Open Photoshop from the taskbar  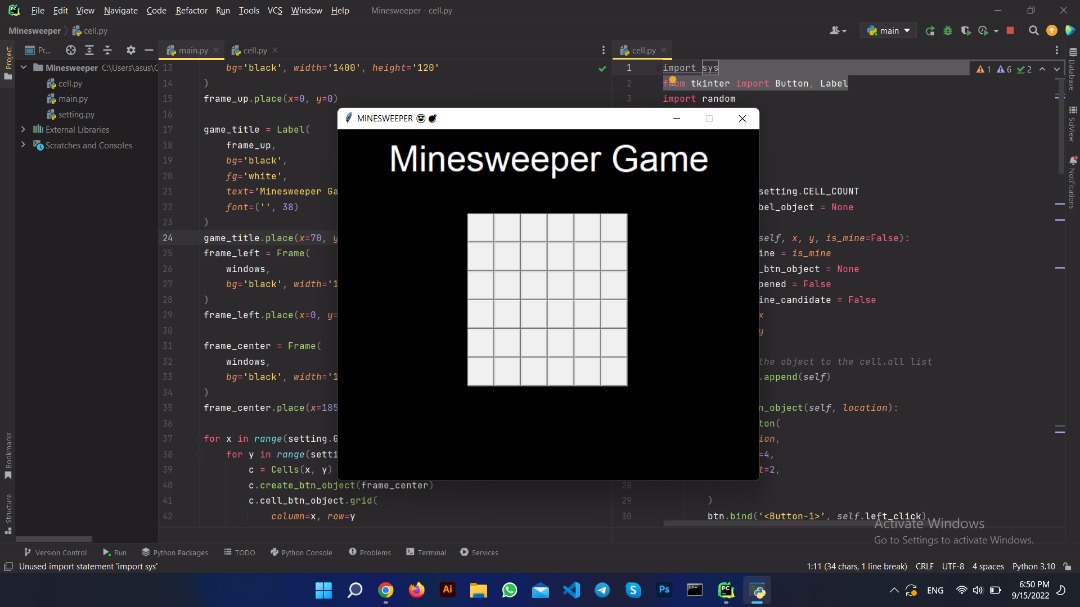coord(664,590)
